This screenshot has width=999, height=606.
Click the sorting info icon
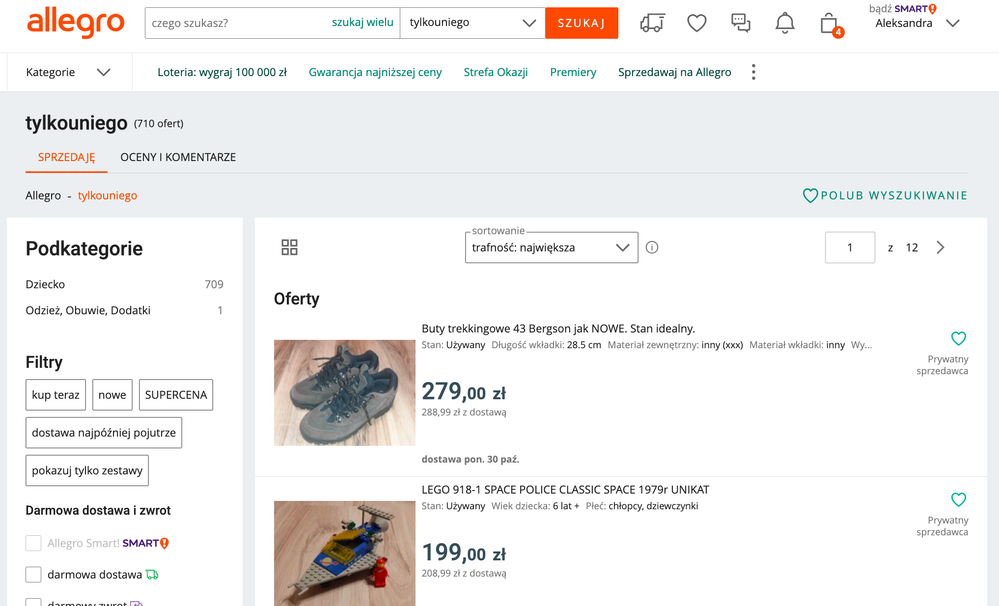pos(652,247)
